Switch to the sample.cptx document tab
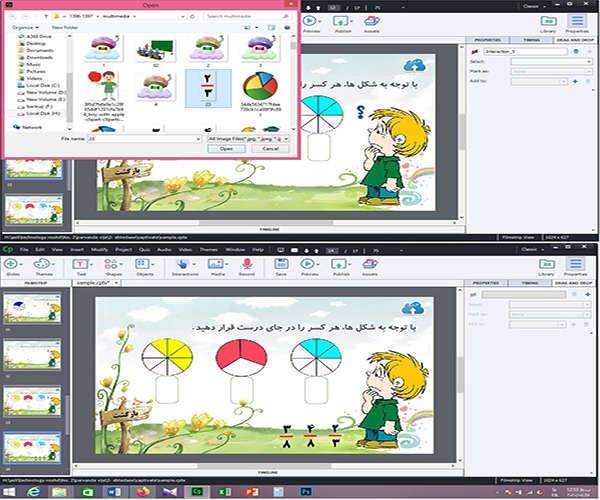 pos(96,283)
